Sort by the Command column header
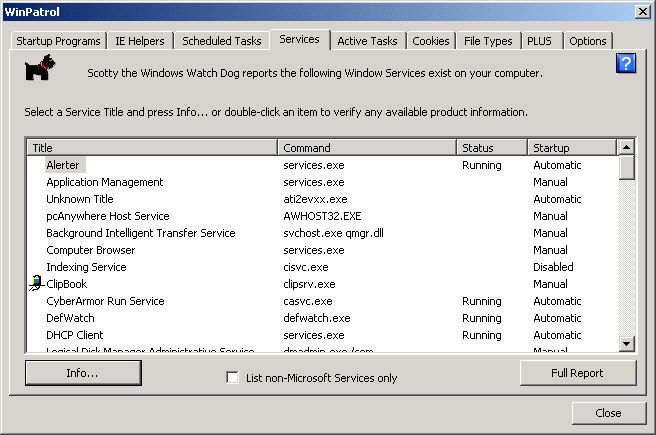The image size is (656, 435). click(366, 148)
